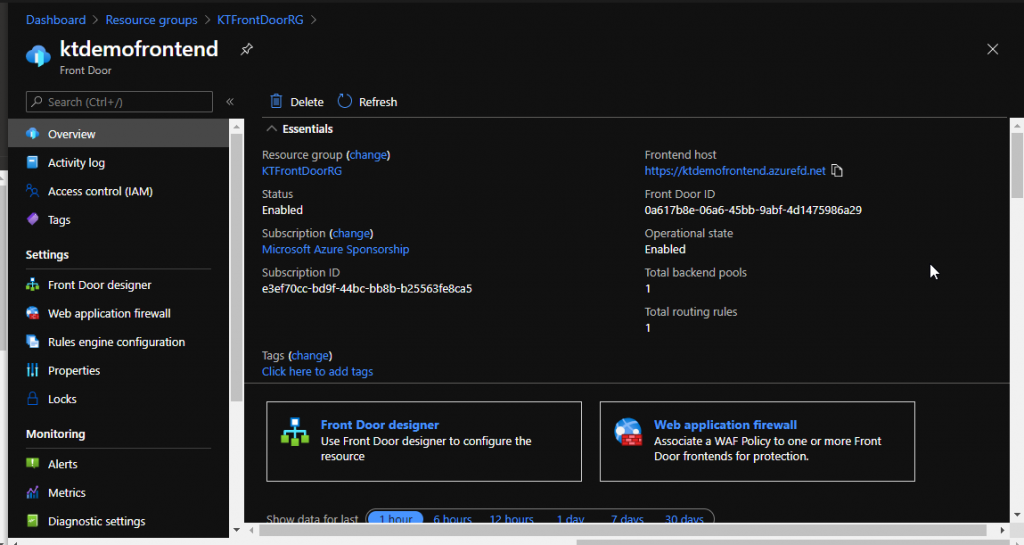Click the Metrics chart icon

[x=33, y=492]
